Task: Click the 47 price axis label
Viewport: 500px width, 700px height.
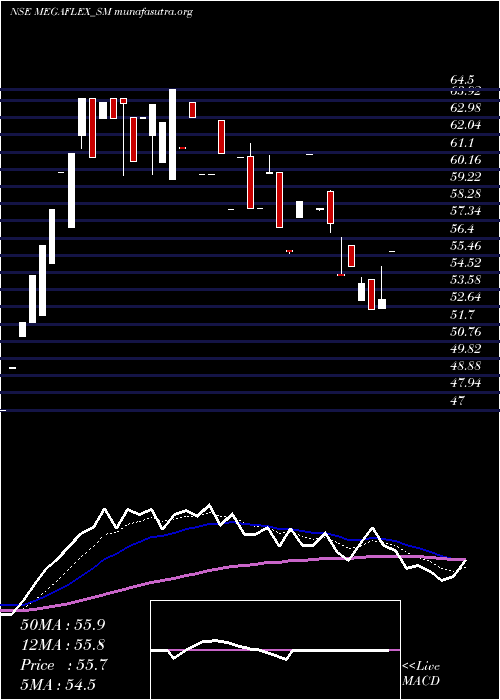Action: pyautogui.click(x=458, y=400)
